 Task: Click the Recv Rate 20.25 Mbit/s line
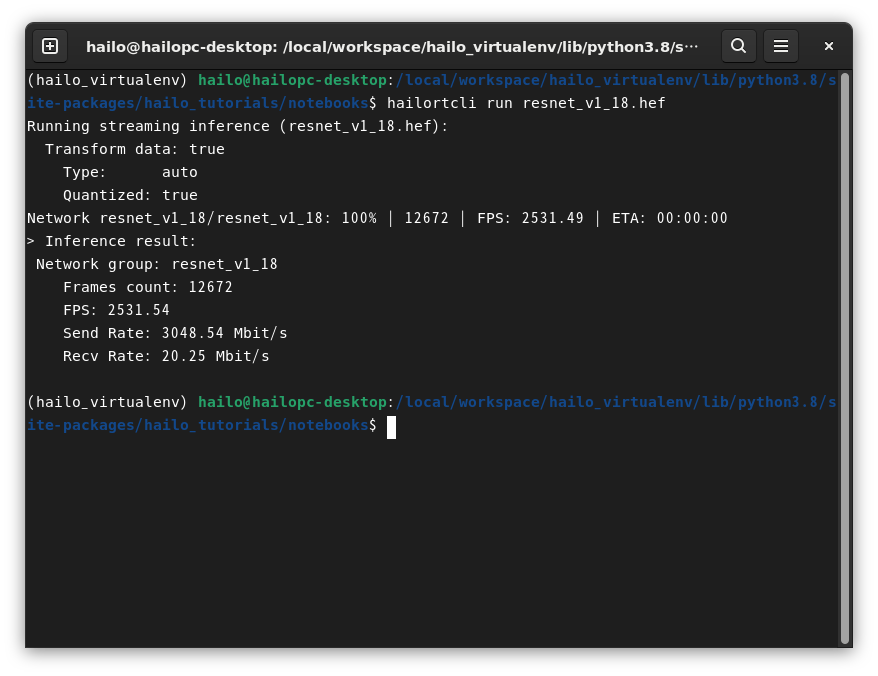pos(166,356)
